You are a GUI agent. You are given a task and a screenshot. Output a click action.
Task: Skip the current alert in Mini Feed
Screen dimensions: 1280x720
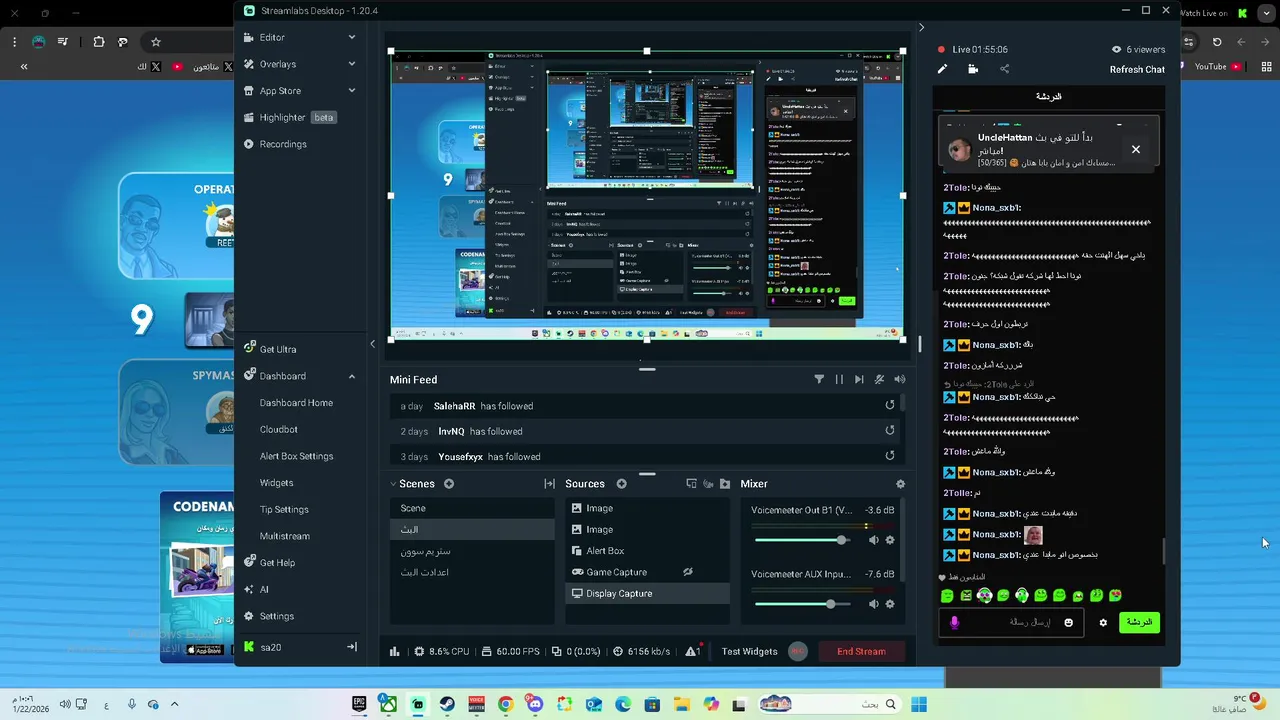coord(859,379)
